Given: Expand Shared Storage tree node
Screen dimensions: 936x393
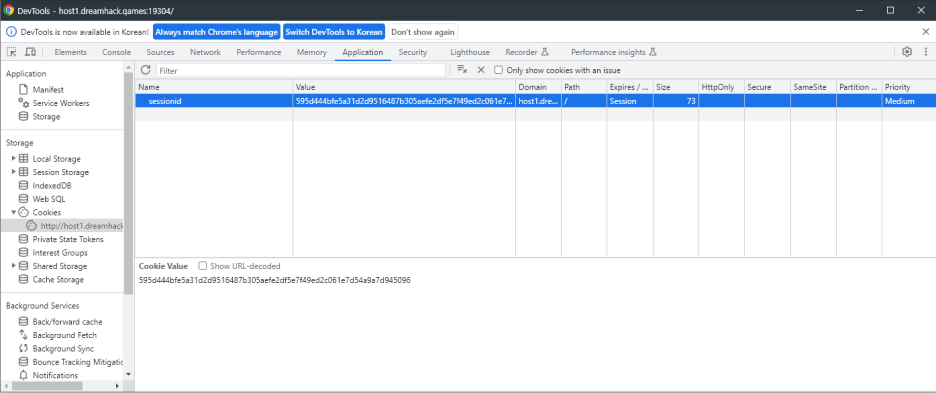Looking at the screenshot, I should (x=14, y=266).
